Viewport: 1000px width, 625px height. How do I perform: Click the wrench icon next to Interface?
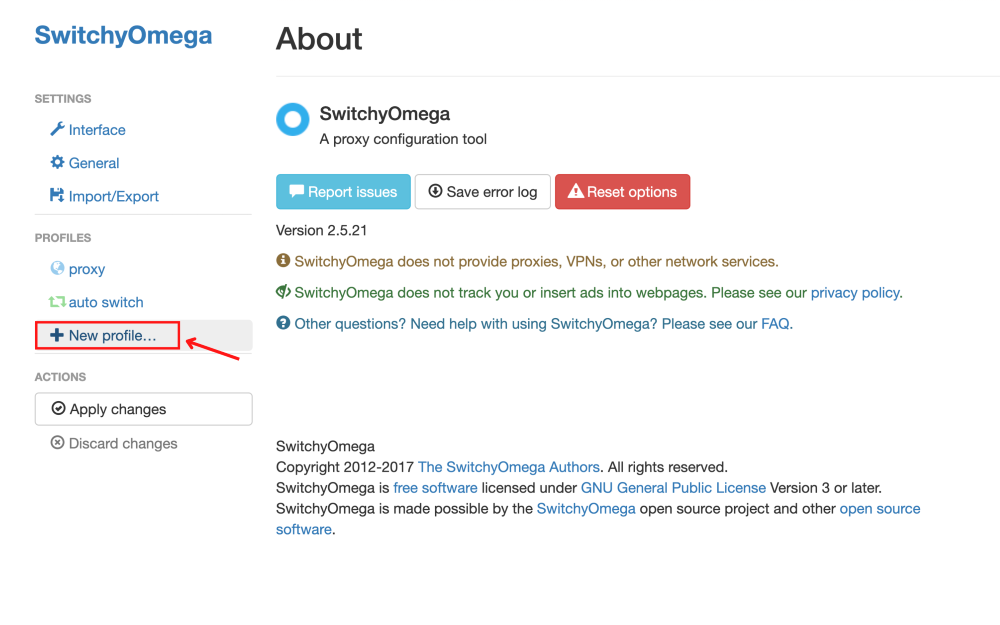(x=60, y=129)
